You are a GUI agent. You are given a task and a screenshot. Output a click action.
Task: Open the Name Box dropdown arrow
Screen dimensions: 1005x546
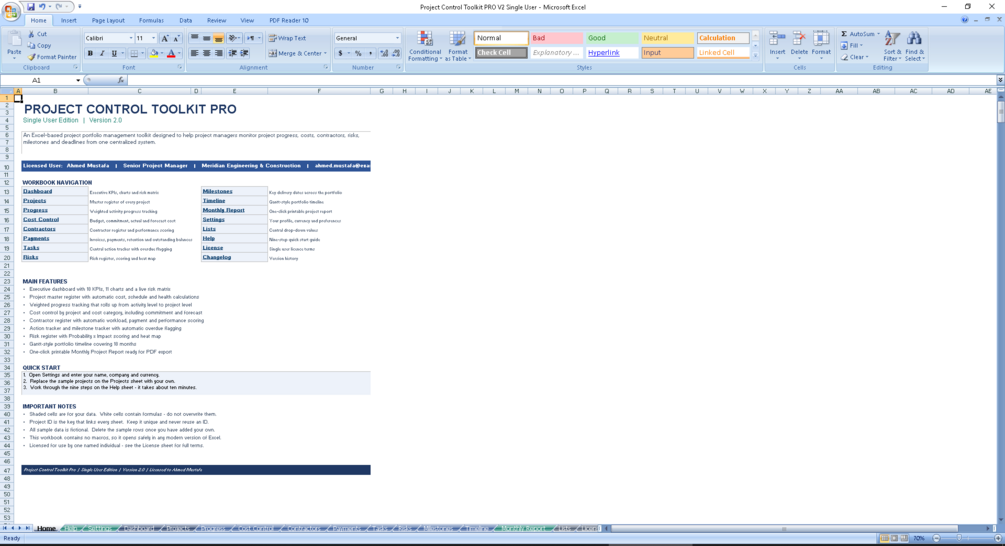tap(78, 80)
